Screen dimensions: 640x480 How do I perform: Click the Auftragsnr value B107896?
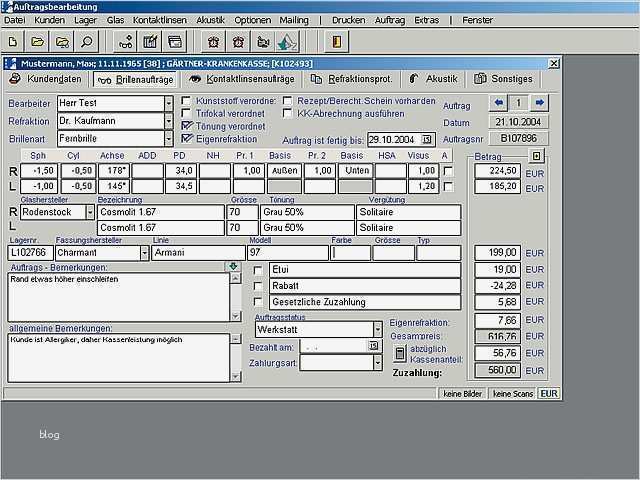pos(518,138)
